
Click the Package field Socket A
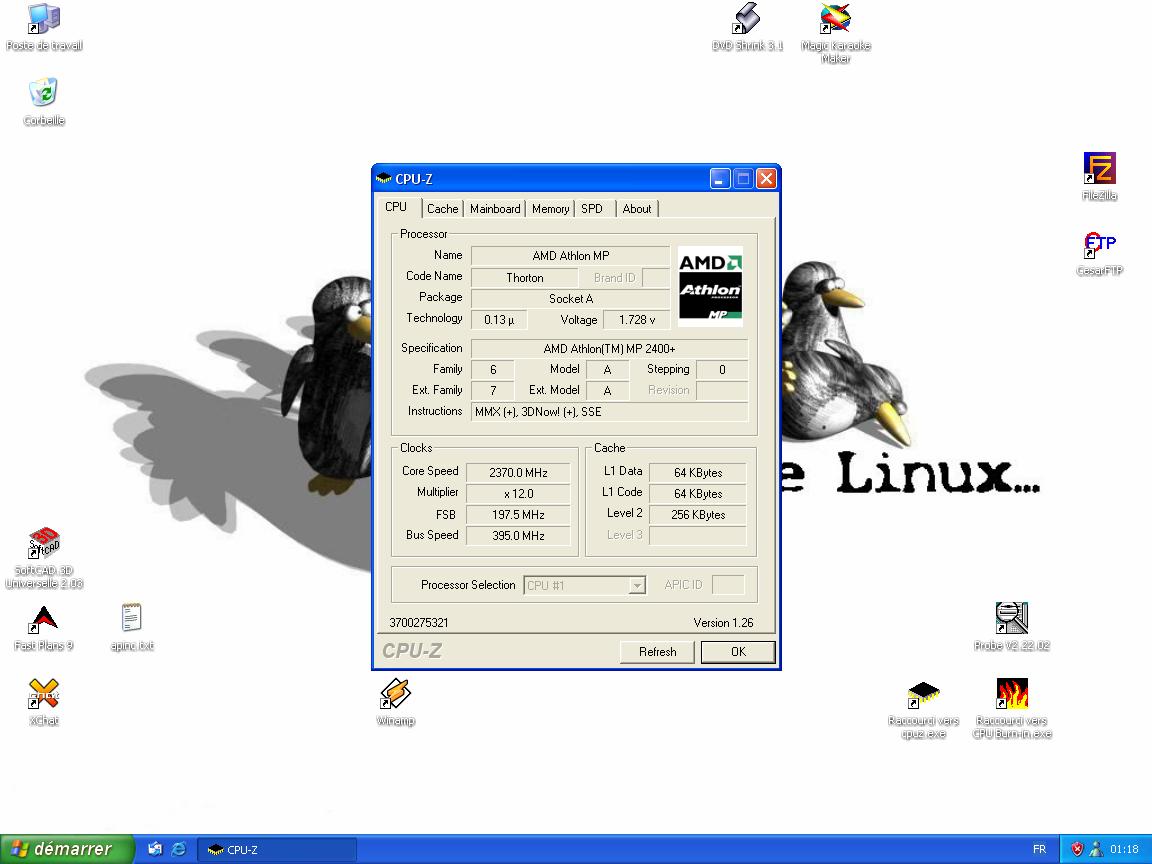coord(570,298)
